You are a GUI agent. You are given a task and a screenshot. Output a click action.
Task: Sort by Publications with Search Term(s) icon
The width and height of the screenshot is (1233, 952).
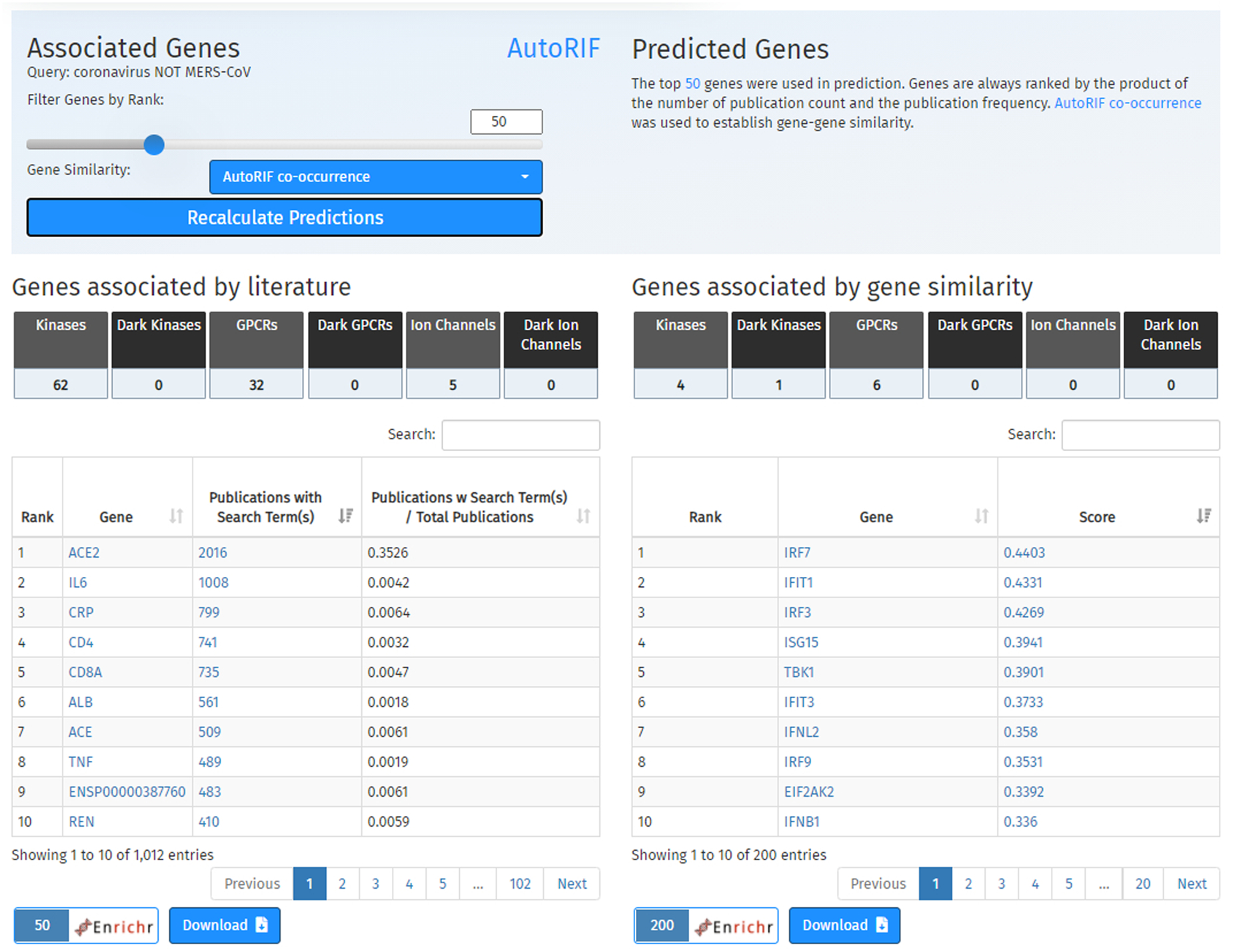click(x=345, y=516)
